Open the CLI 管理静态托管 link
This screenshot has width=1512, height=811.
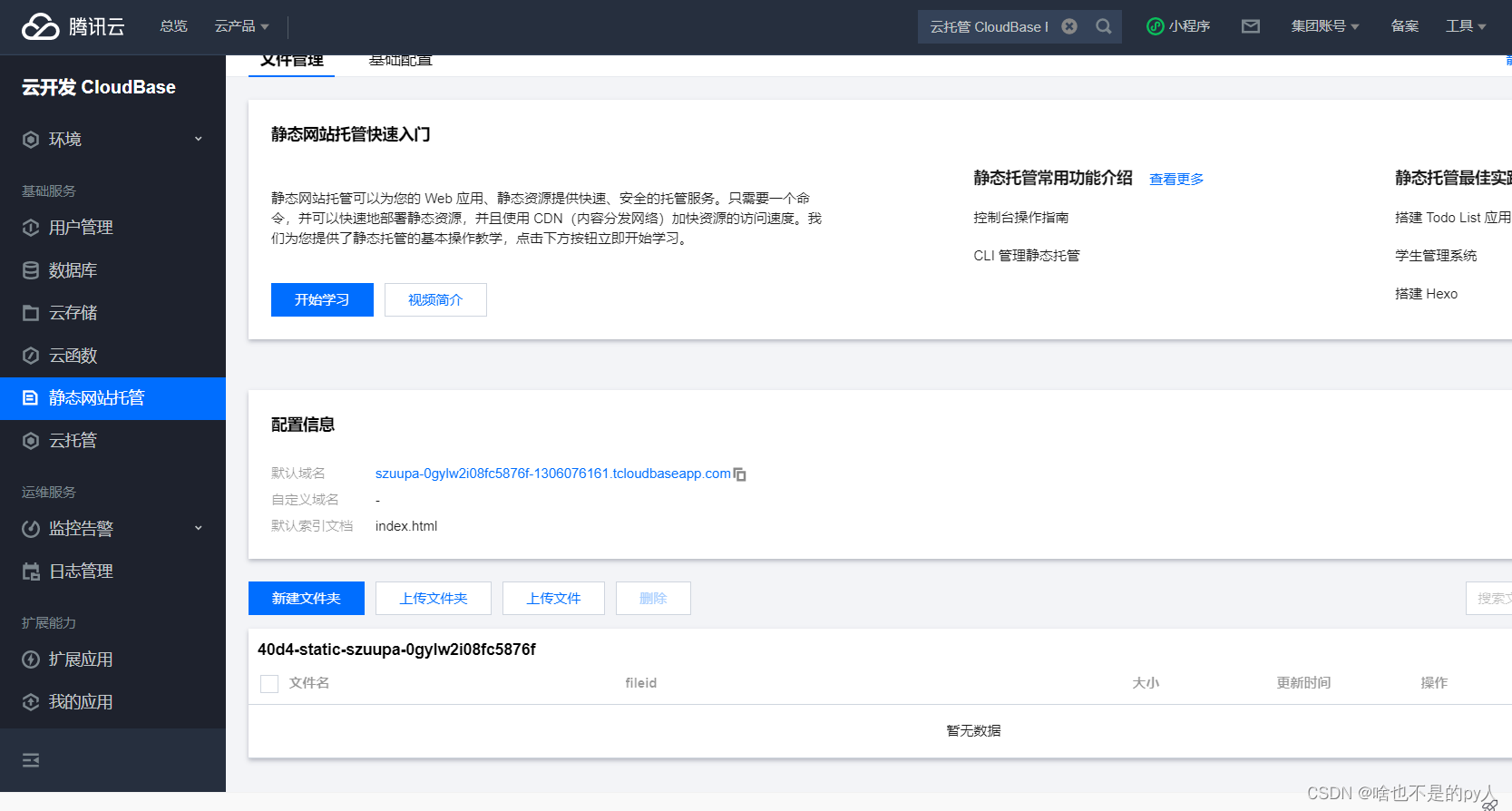pyautogui.click(x=1027, y=256)
